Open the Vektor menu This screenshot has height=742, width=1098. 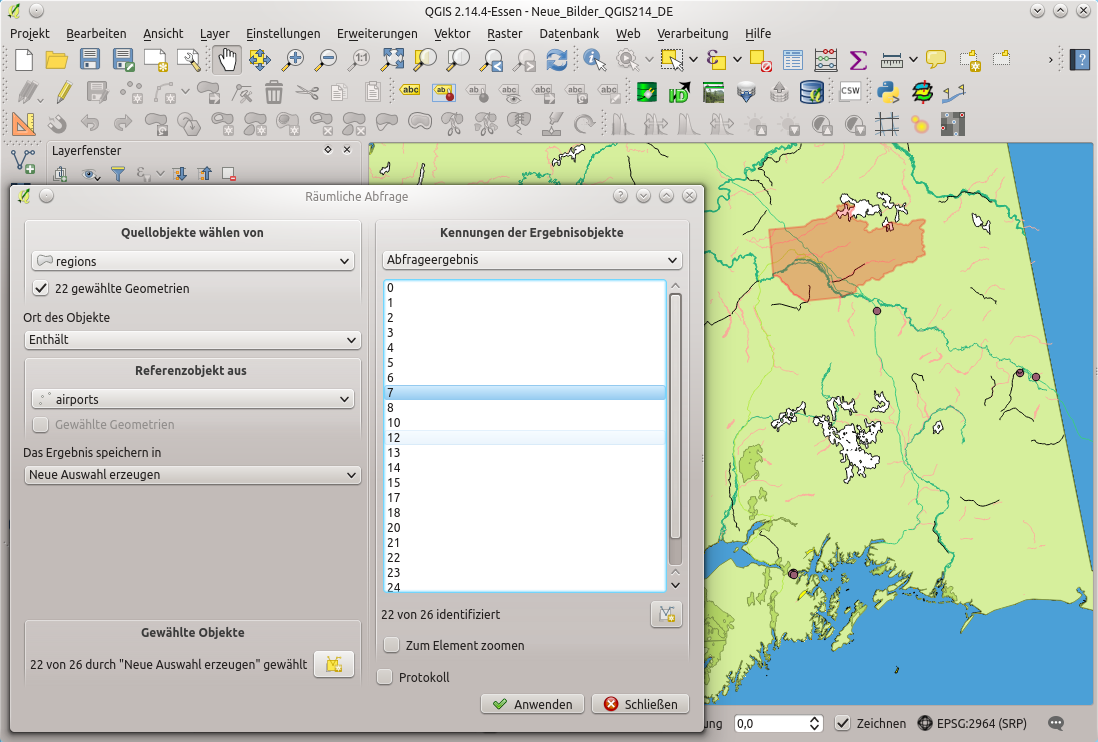(x=452, y=33)
